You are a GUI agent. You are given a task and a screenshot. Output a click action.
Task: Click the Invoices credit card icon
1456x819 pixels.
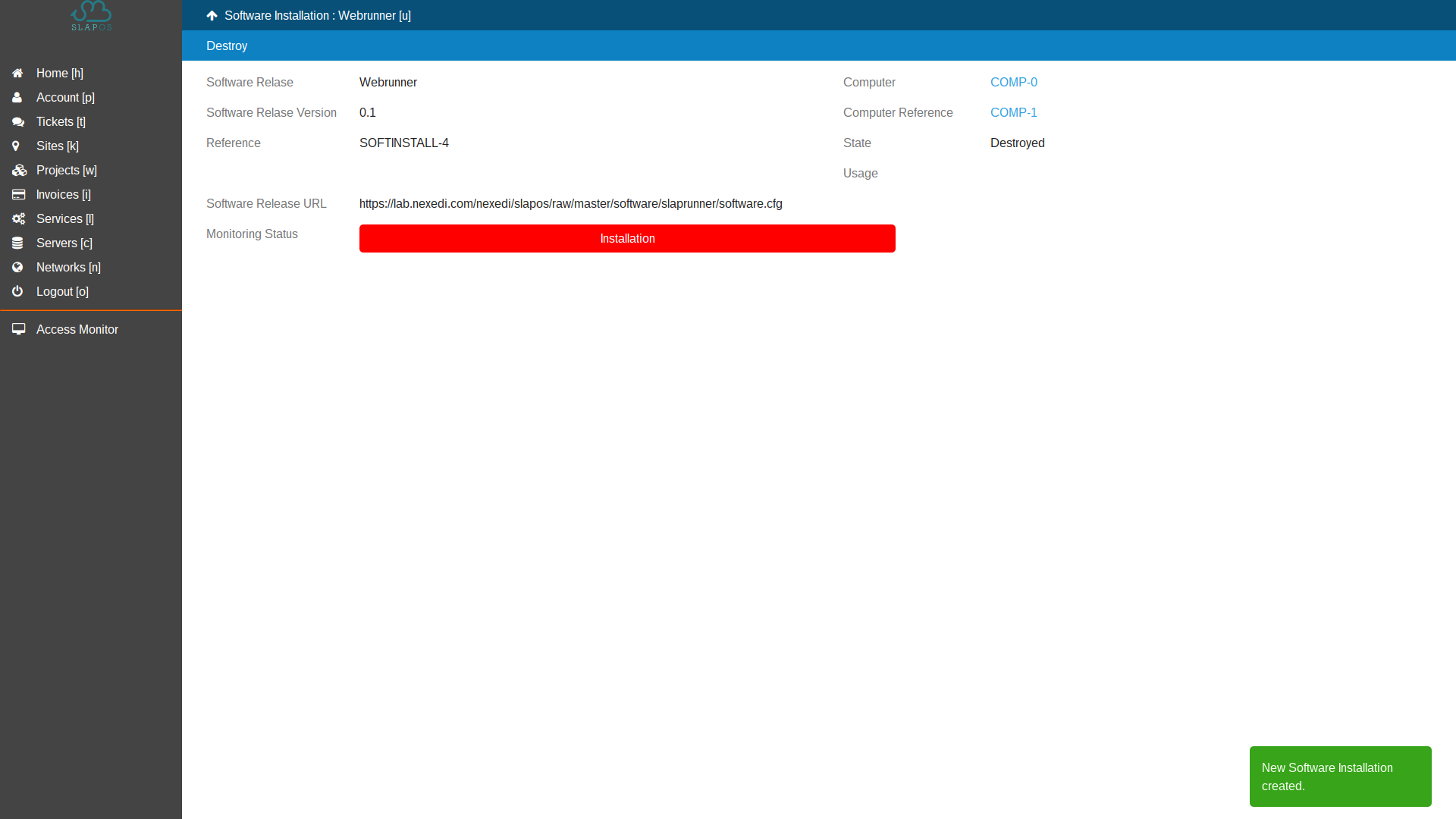pos(18,194)
